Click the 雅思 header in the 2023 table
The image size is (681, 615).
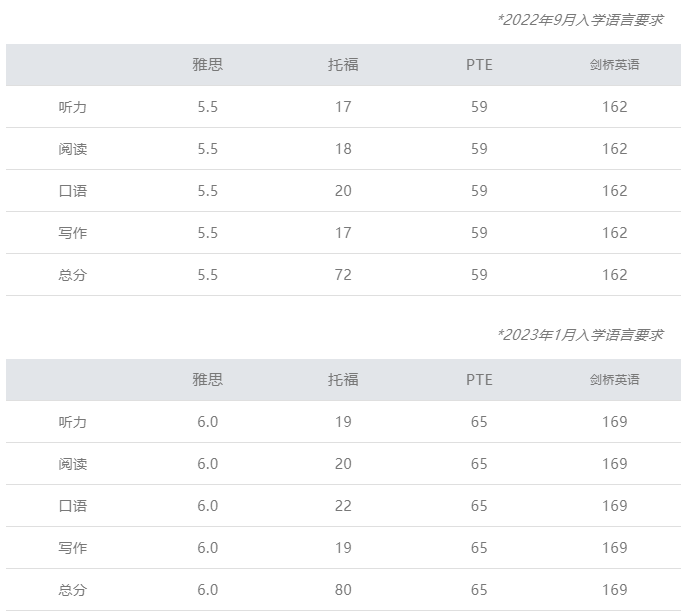208,380
